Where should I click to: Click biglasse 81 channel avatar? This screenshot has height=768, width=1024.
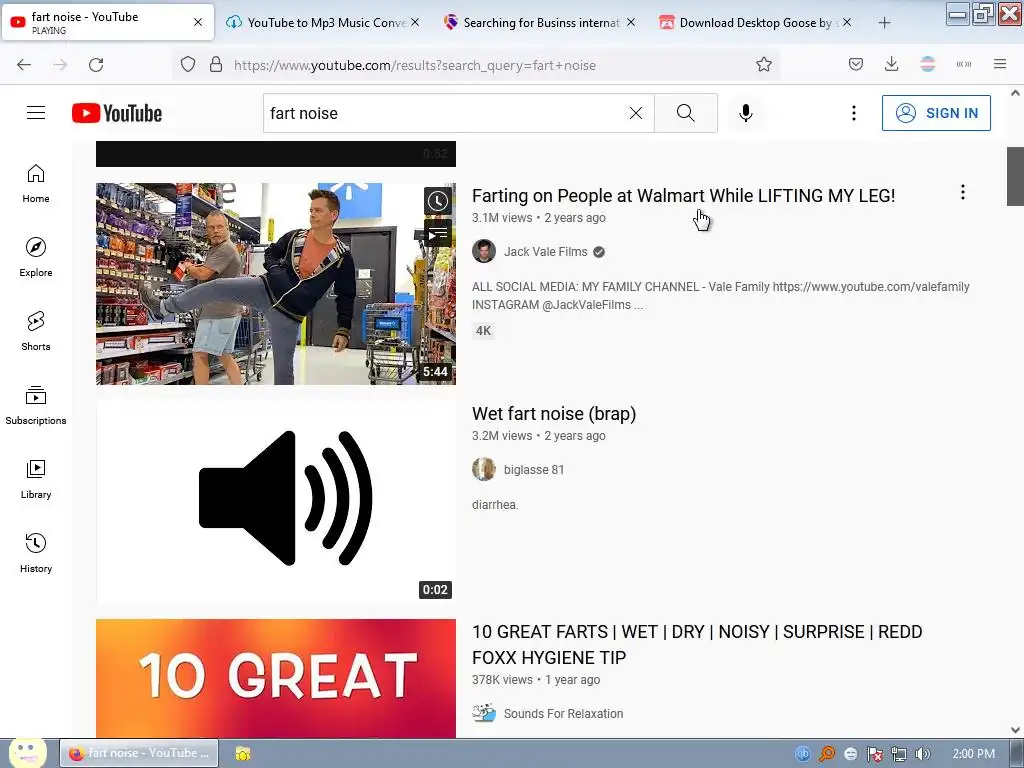(x=484, y=470)
